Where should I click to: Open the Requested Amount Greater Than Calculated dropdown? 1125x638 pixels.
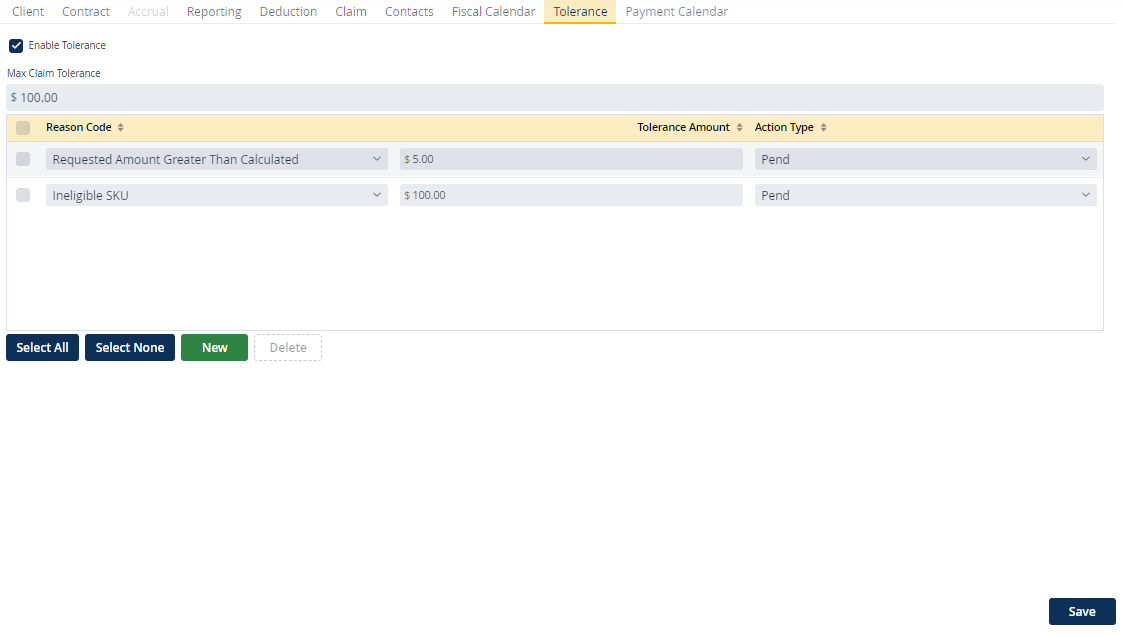(x=216, y=159)
